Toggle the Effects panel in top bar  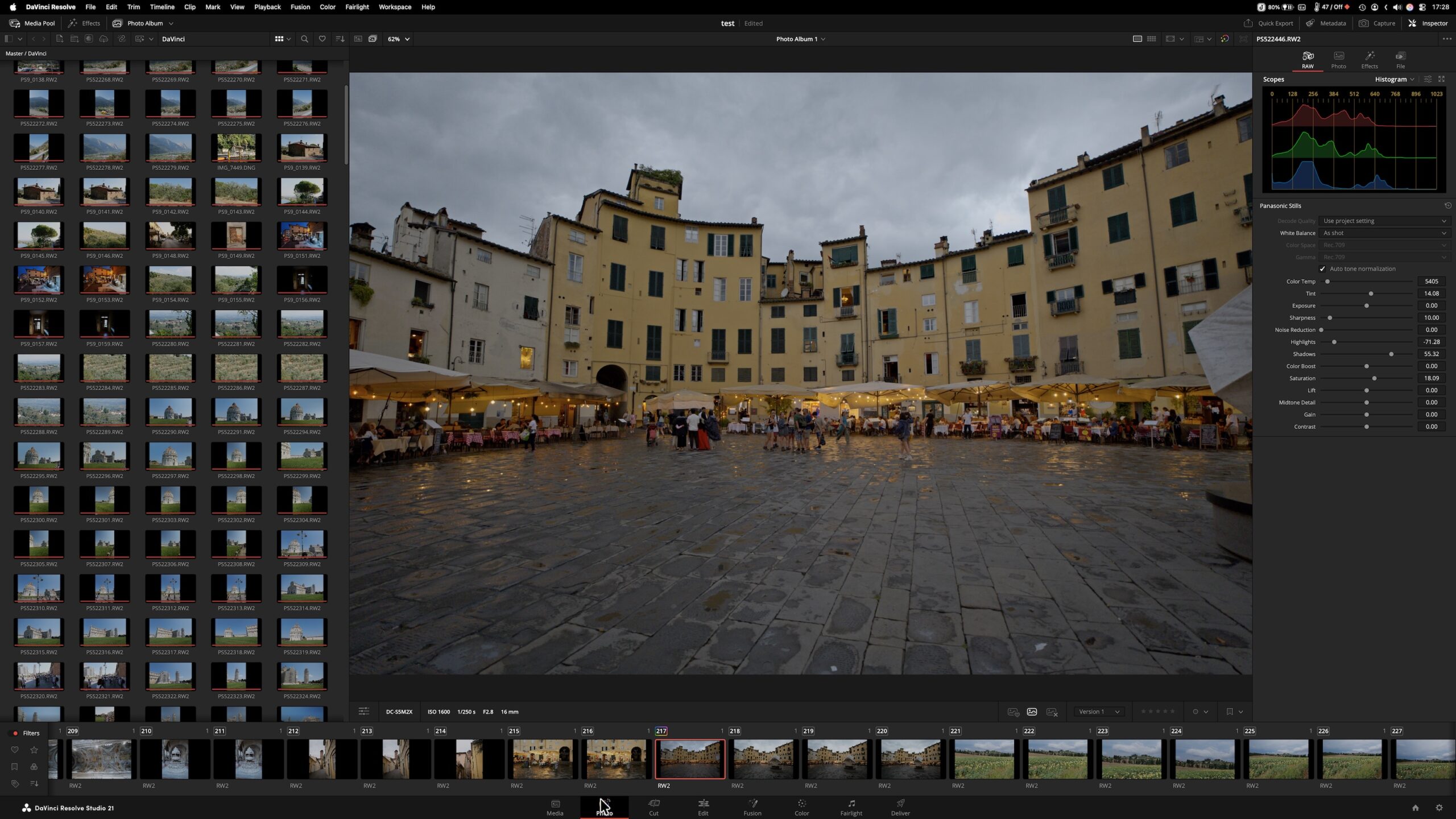coord(84,23)
